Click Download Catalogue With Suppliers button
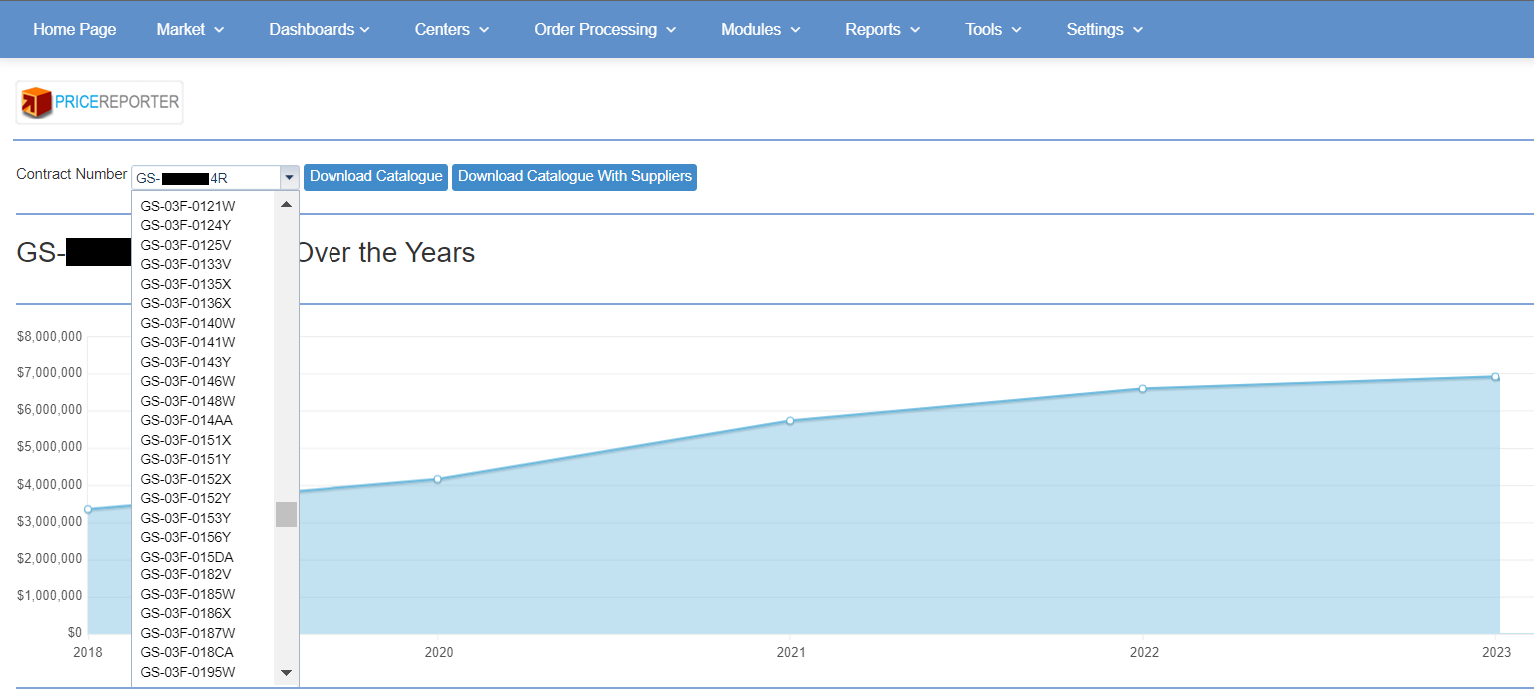The height and width of the screenshot is (690, 1534). click(x=574, y=177)
